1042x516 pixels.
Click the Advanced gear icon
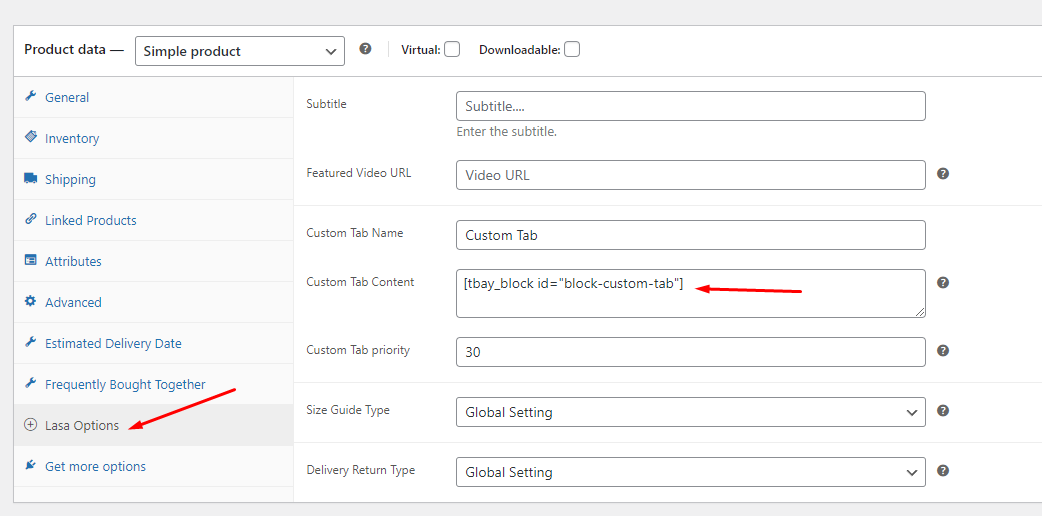coord(31,301)
